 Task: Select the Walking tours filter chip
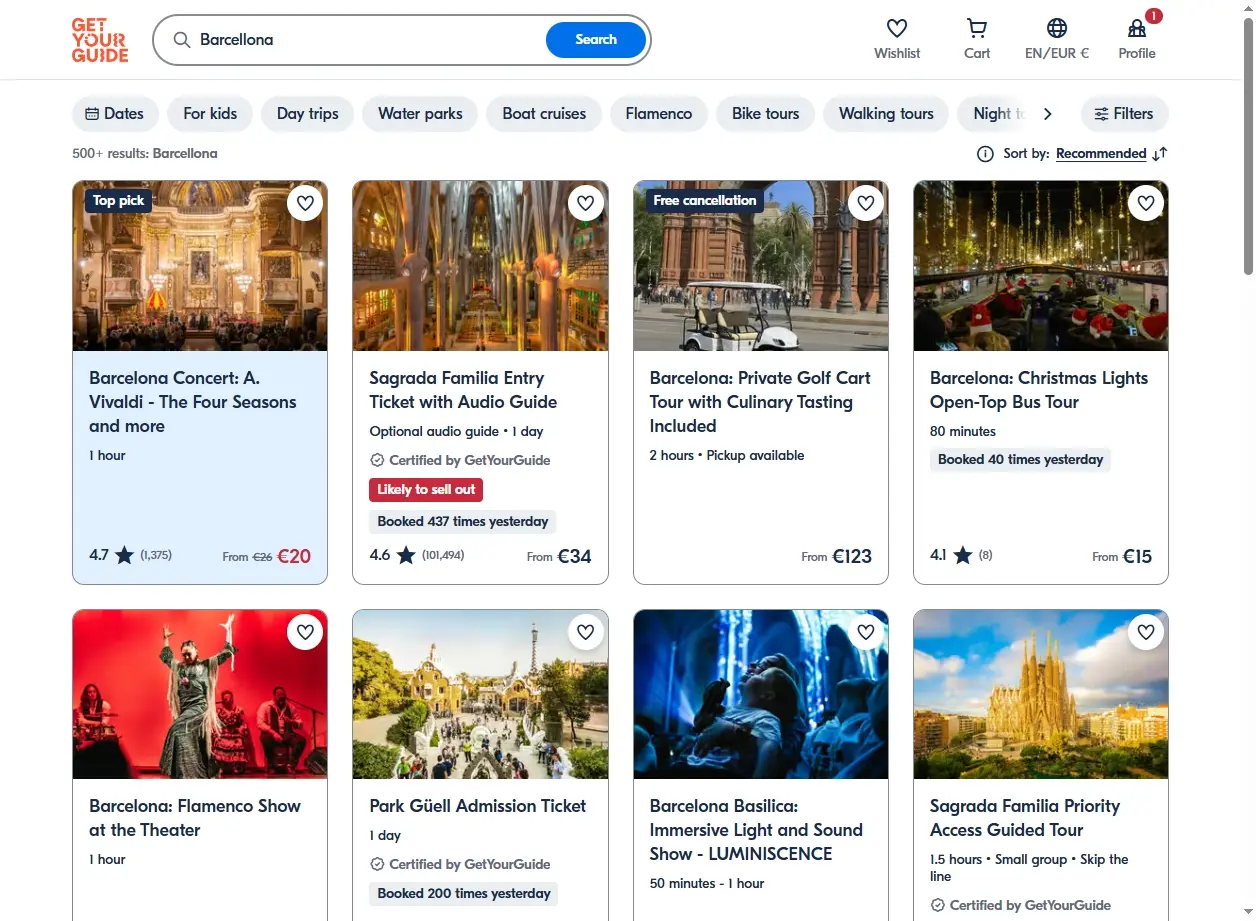[886, 114]
